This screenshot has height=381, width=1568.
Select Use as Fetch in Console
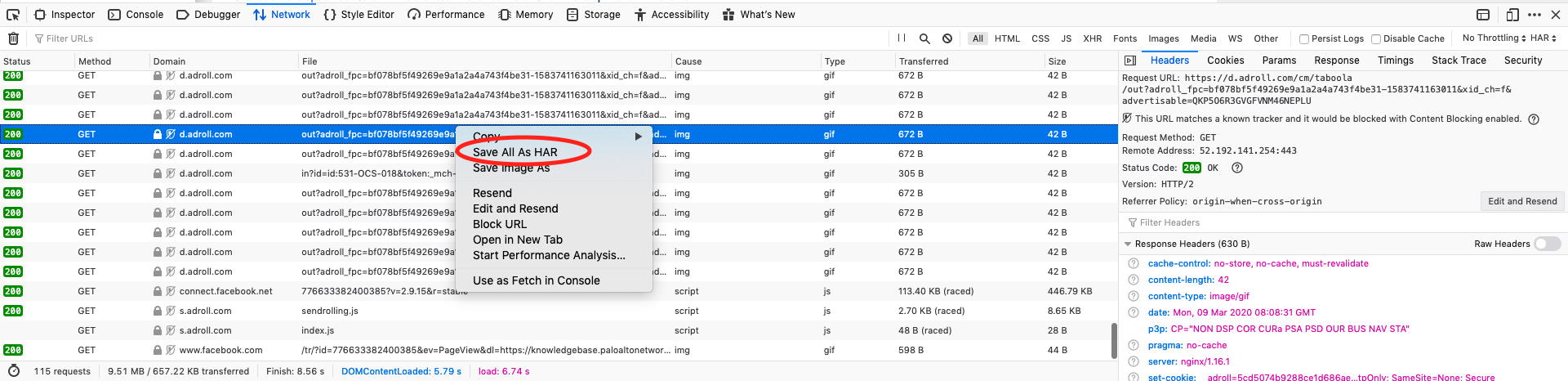(x=537, y=280)
